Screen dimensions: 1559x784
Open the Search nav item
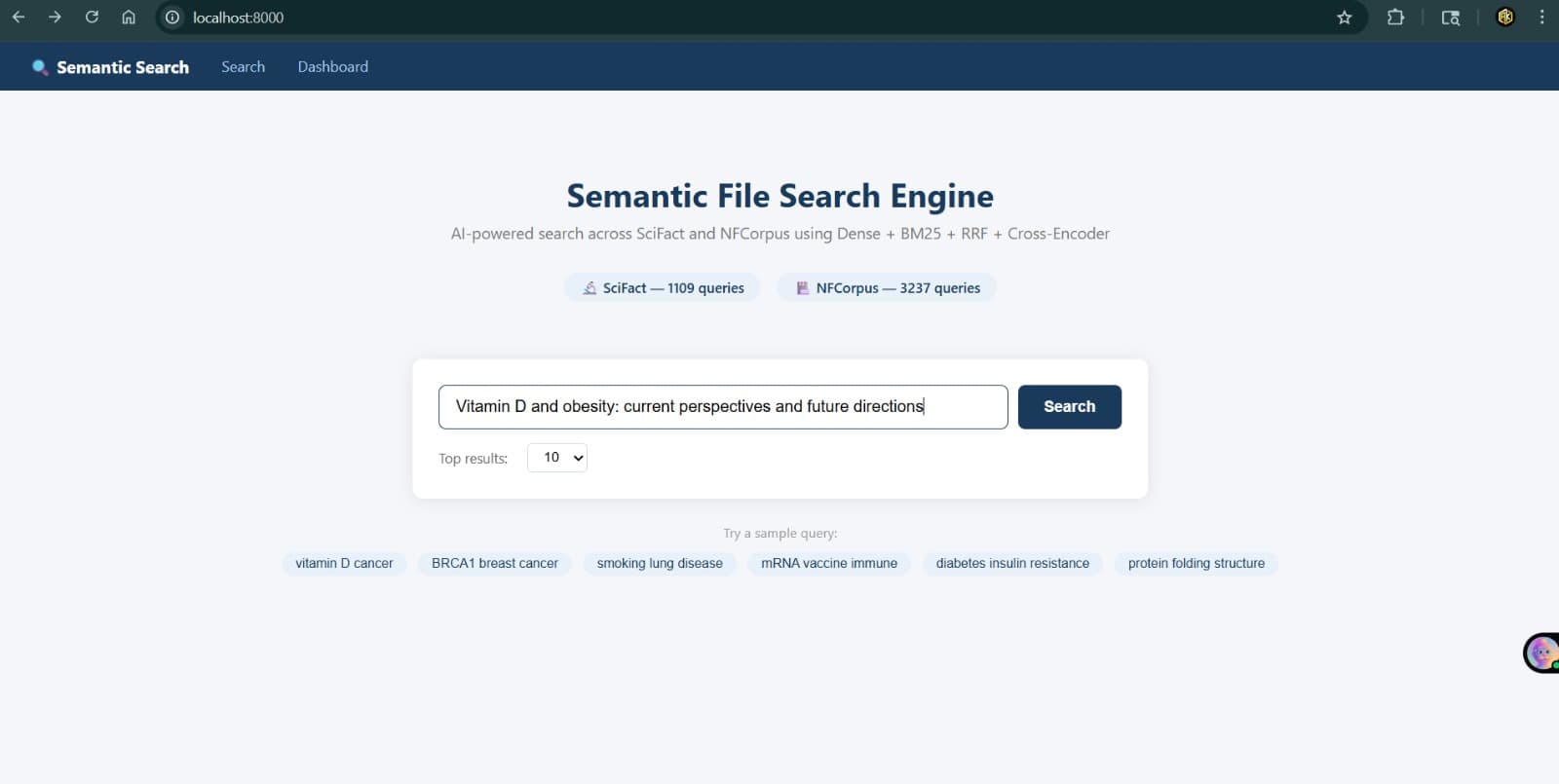pos(243,67)
